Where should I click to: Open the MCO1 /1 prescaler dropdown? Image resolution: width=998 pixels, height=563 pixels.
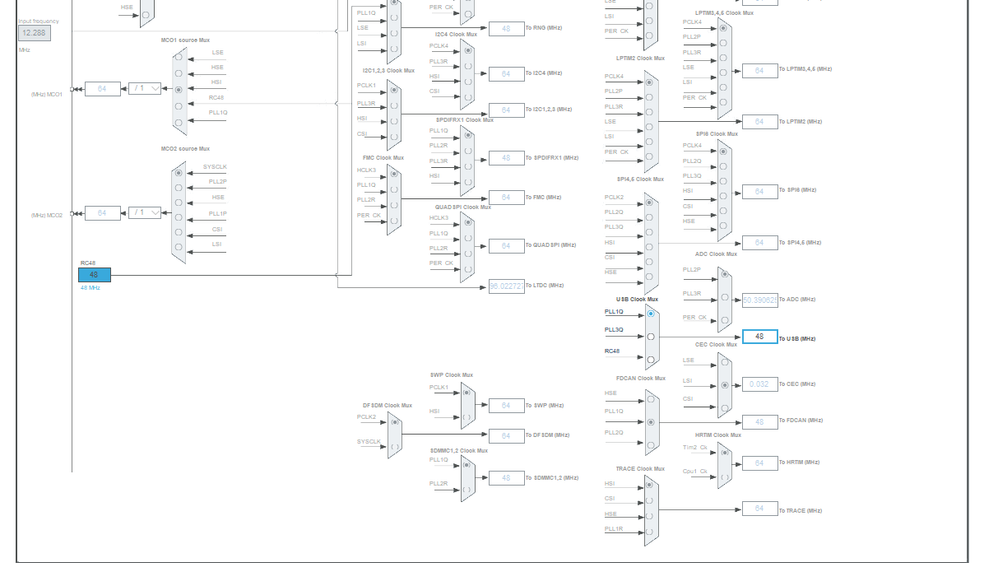144,88
